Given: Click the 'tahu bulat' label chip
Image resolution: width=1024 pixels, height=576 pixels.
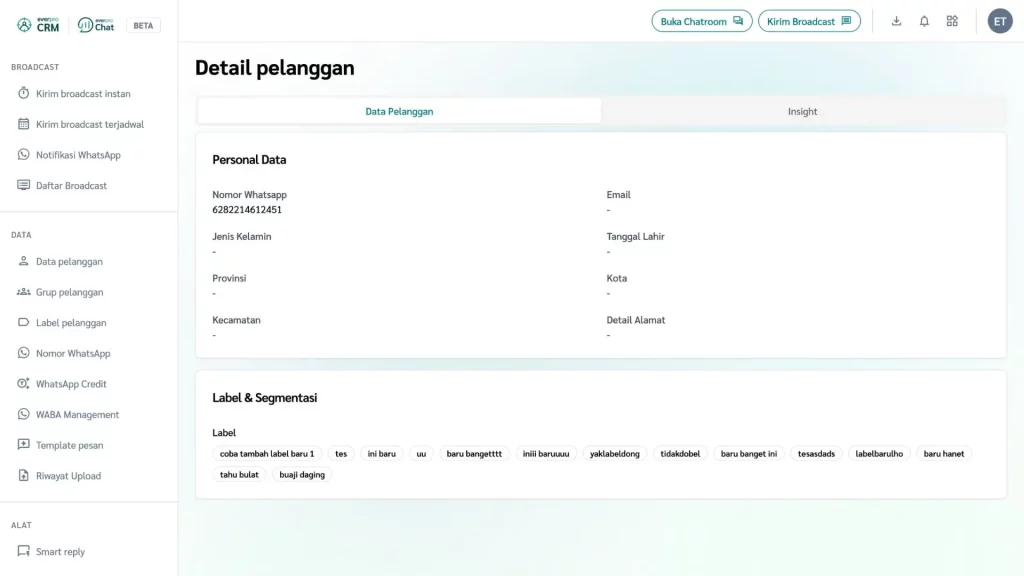Looking at the screenshot, I should tap(239, 475).
